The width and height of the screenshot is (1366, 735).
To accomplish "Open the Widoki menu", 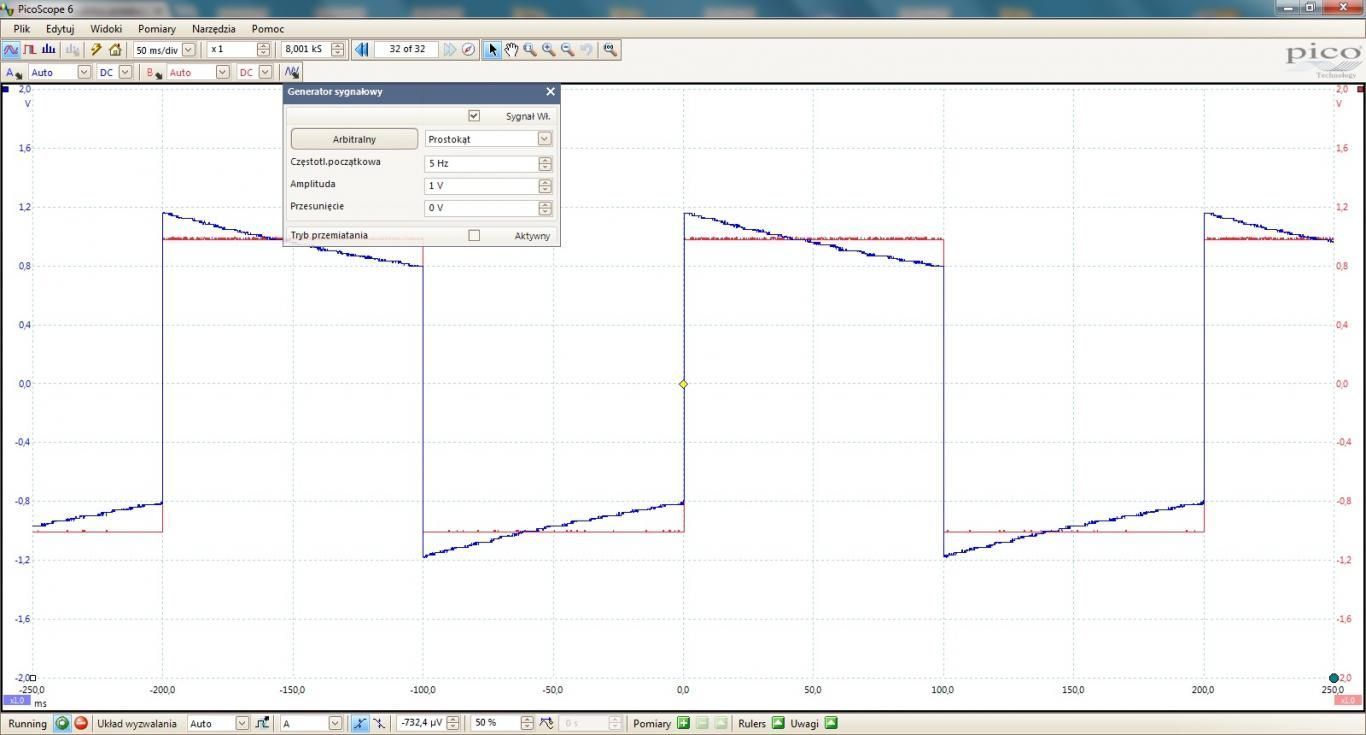I will (x=106, y=29).
